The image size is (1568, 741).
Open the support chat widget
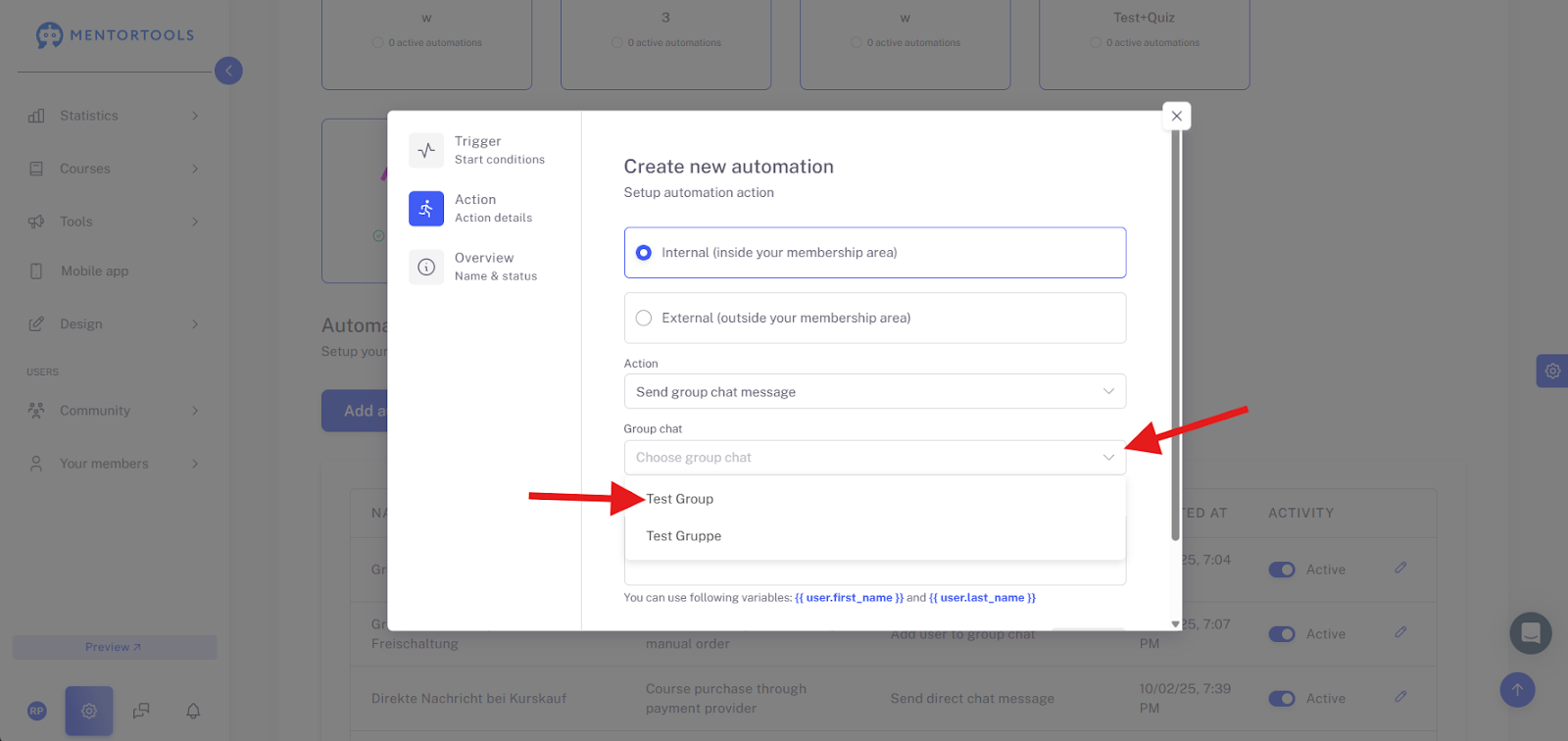coord(1531,633)
